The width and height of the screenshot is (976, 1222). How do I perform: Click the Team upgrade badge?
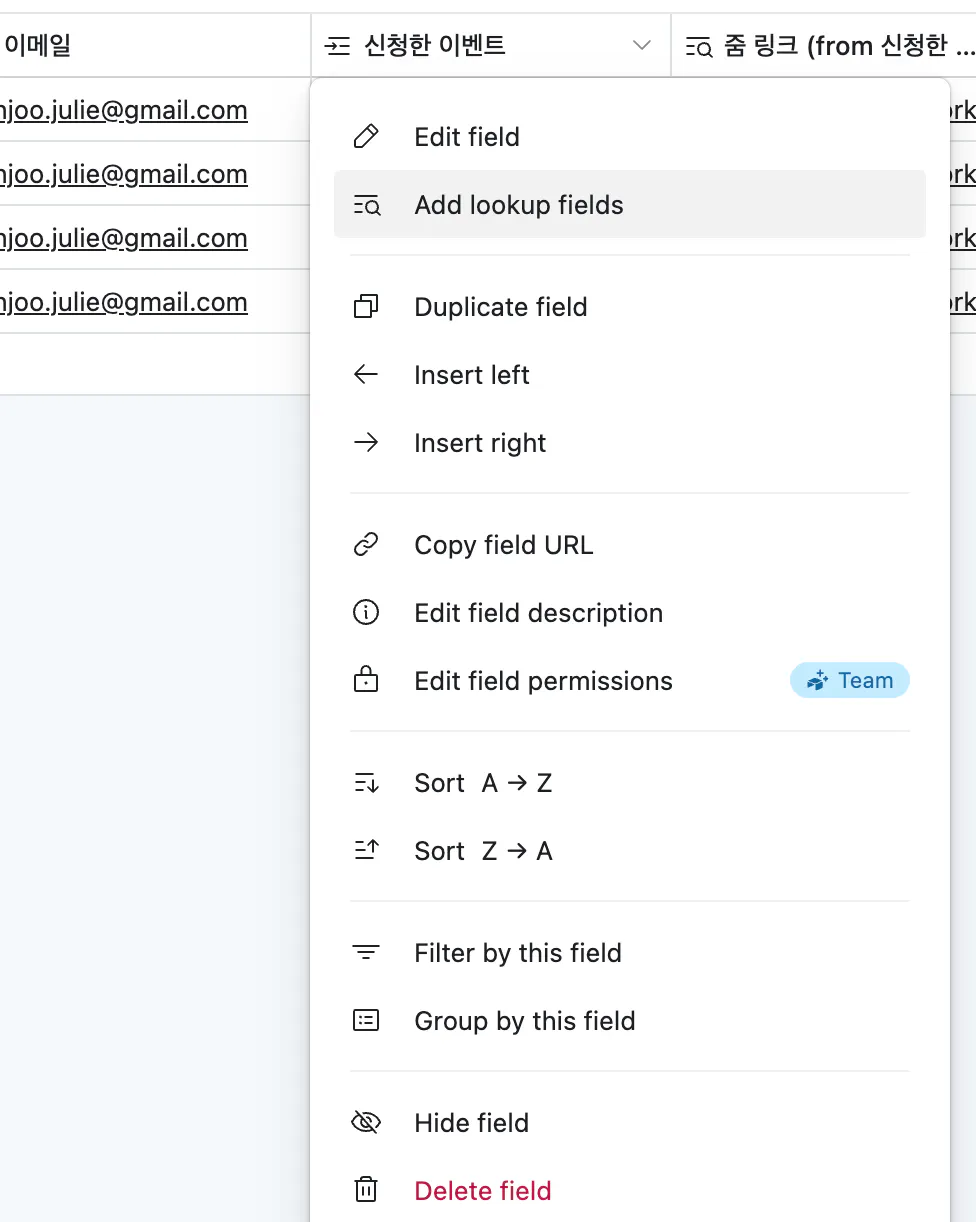point(850,681)
